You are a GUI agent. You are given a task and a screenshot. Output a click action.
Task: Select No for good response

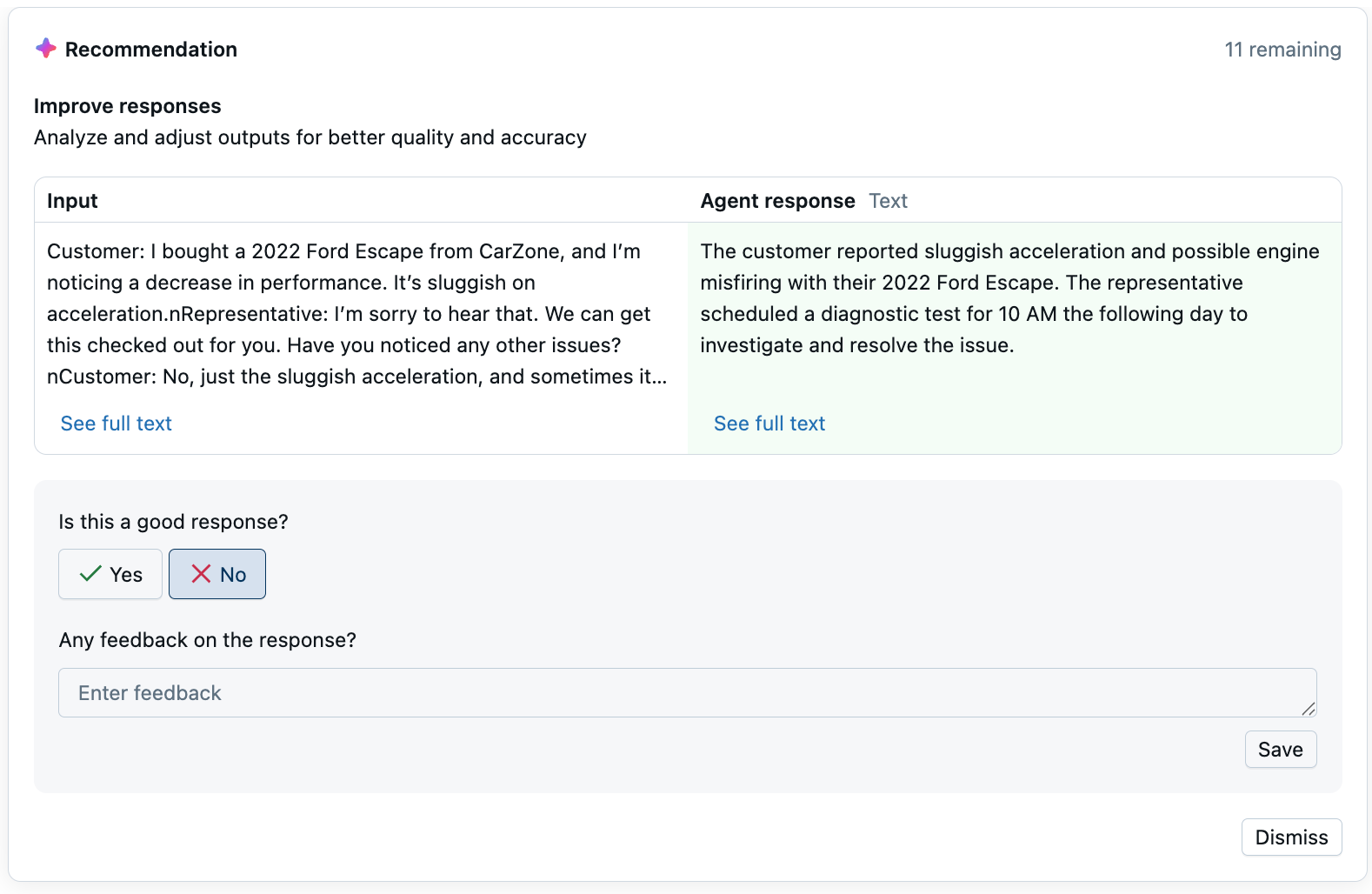tap(217, 574)
